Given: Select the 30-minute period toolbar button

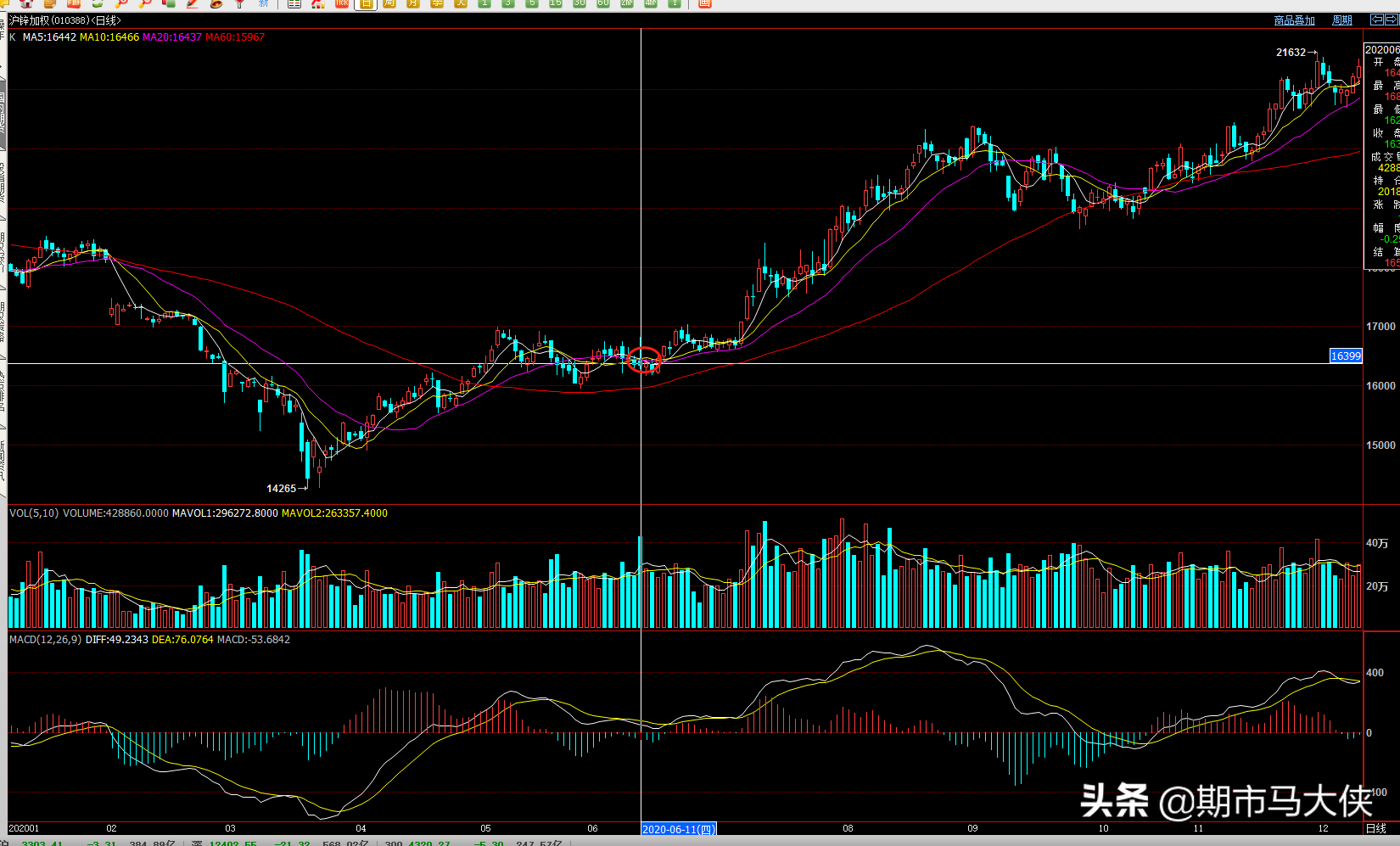Looking at the screenshot, I should (x=580, y=3).
